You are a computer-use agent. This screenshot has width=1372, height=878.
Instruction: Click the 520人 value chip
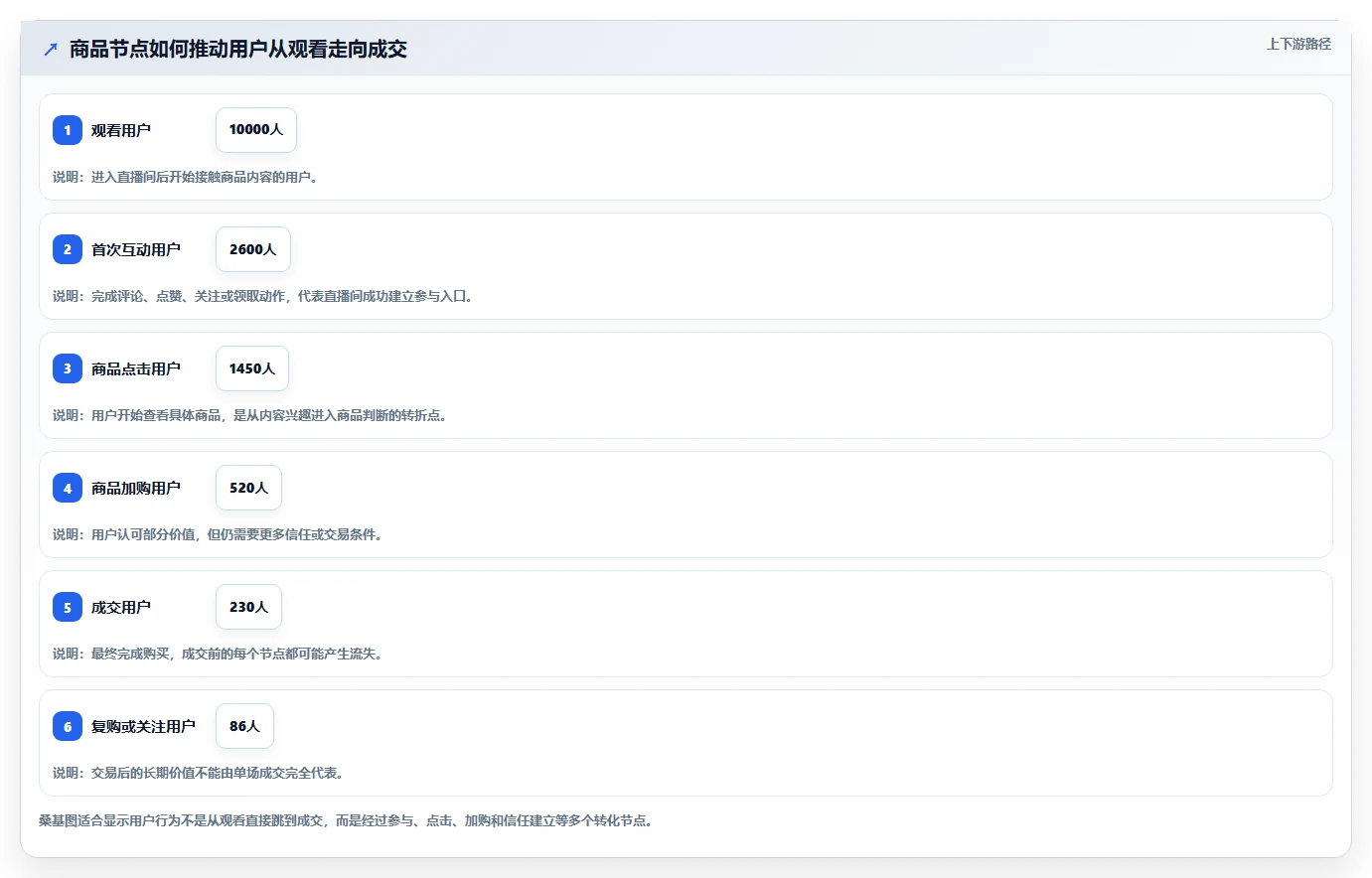(248, 488)
